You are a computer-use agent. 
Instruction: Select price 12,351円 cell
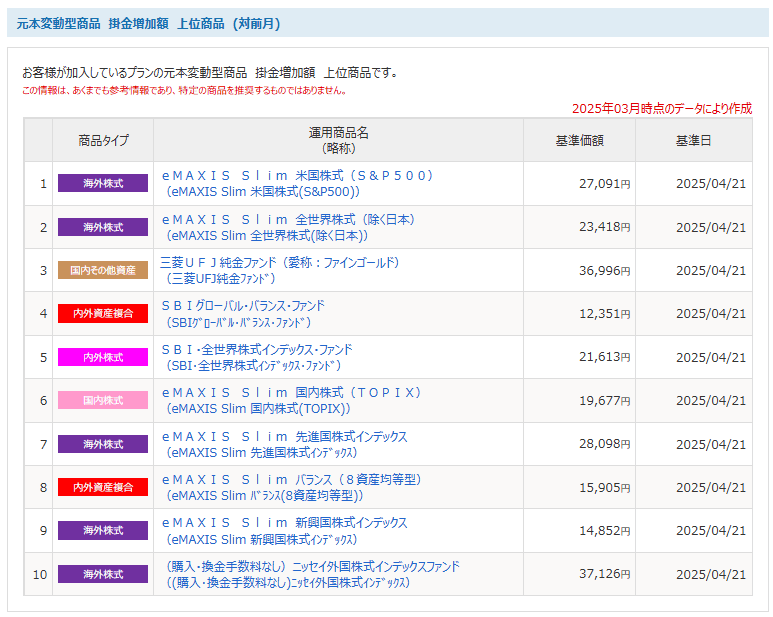pos(579,313)
